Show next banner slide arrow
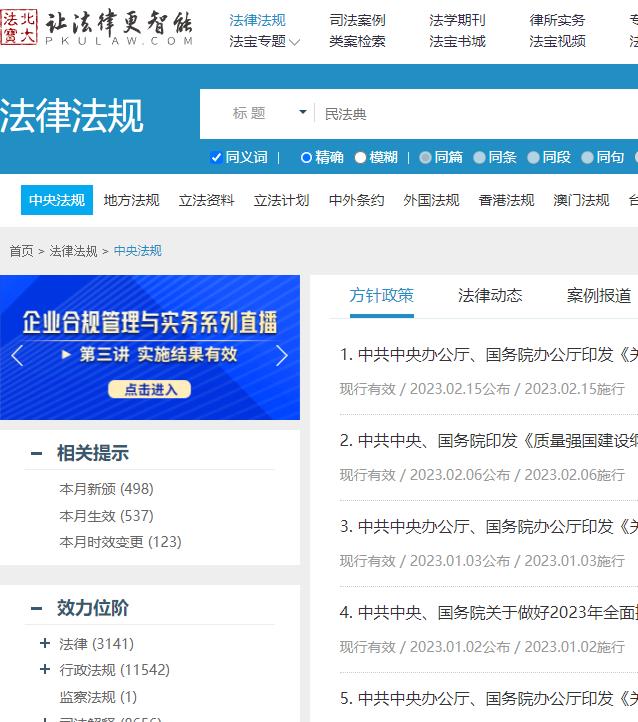Image resolution: width=638 pixels, height=722 pixels. [282, 355]
